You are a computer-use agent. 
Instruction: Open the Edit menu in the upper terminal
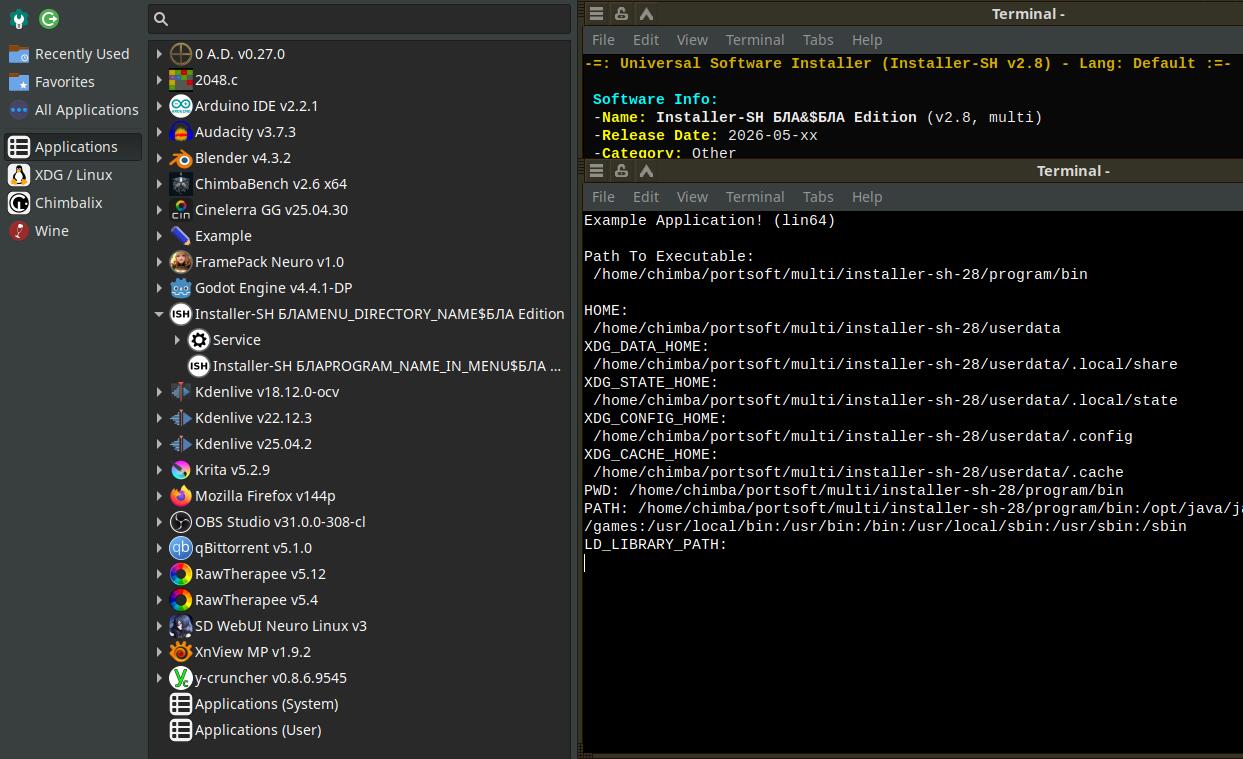(x=646, y=40)
